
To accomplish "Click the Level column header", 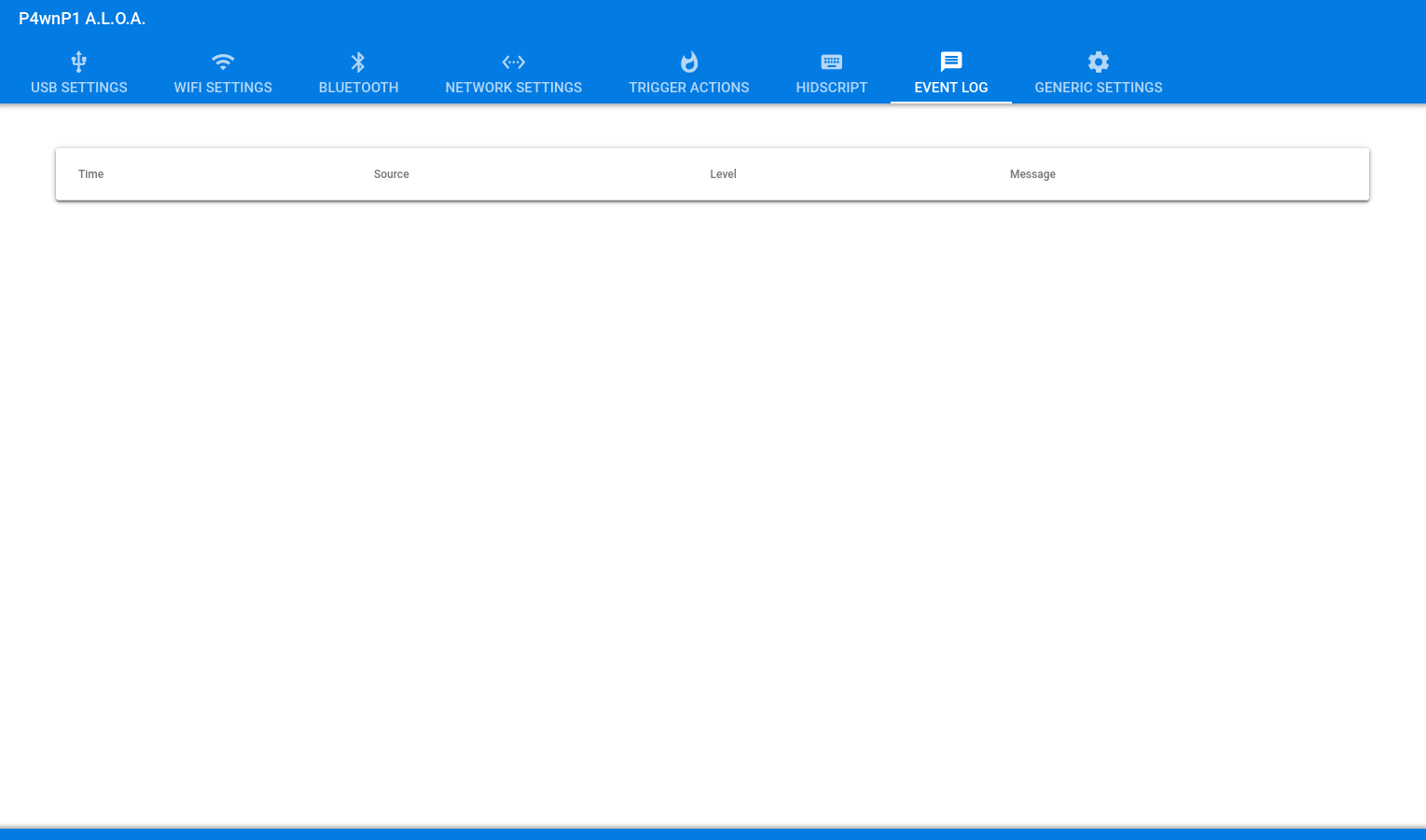I will click(723, 174).
